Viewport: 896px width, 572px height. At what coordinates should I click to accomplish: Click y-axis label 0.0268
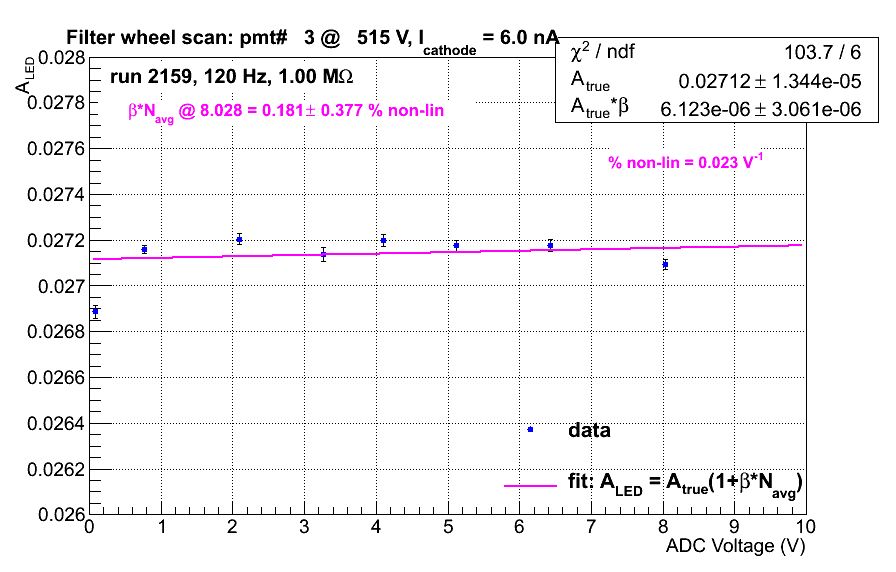pyautogui.click(x=56, y=331)
